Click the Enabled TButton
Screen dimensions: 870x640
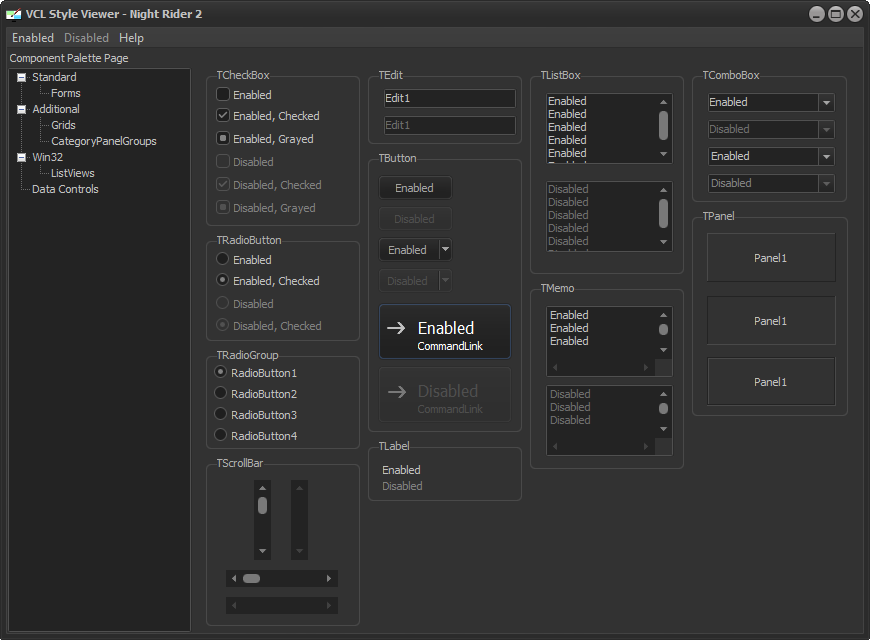point(415,188)
